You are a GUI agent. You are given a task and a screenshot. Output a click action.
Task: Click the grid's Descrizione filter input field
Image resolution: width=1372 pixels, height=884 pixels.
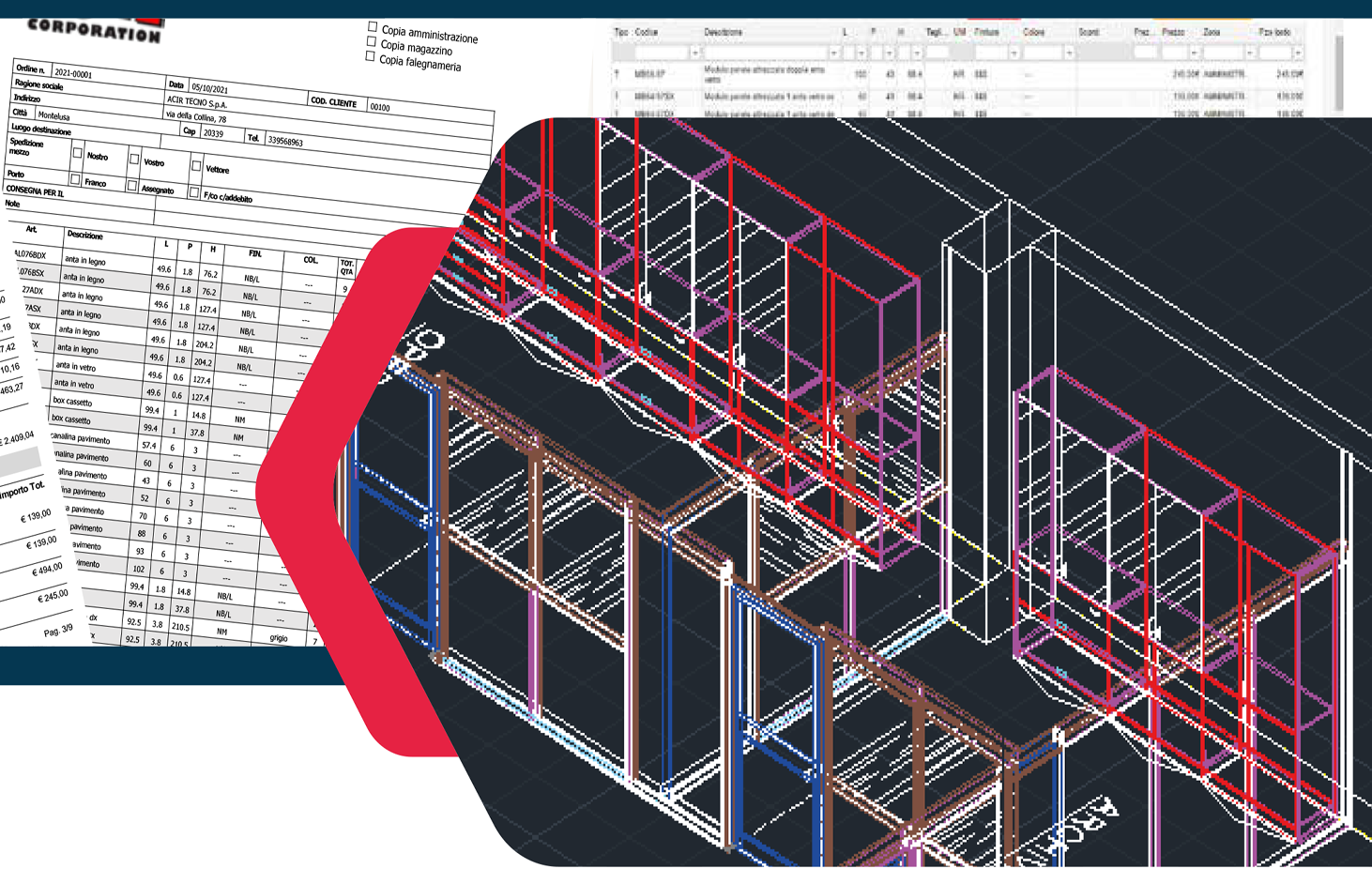[767, 53]
